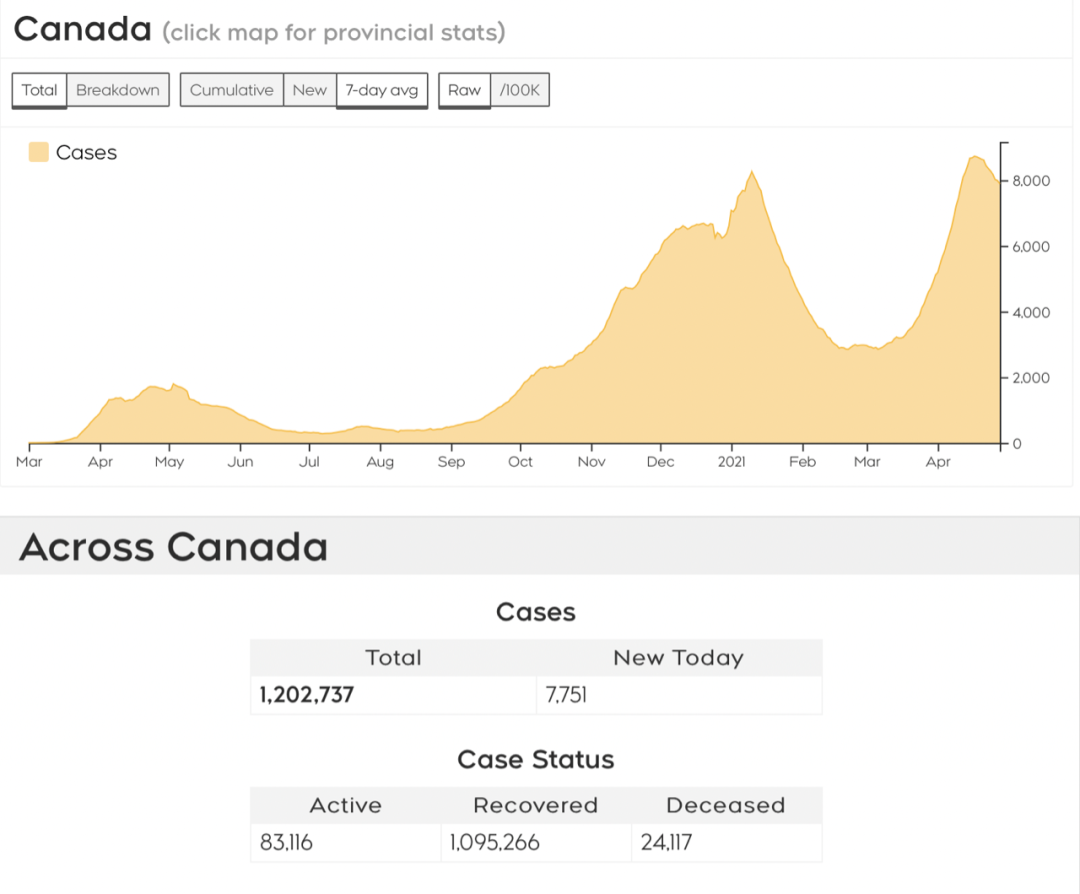Click the Sep x-axis label

coord(451,462)
